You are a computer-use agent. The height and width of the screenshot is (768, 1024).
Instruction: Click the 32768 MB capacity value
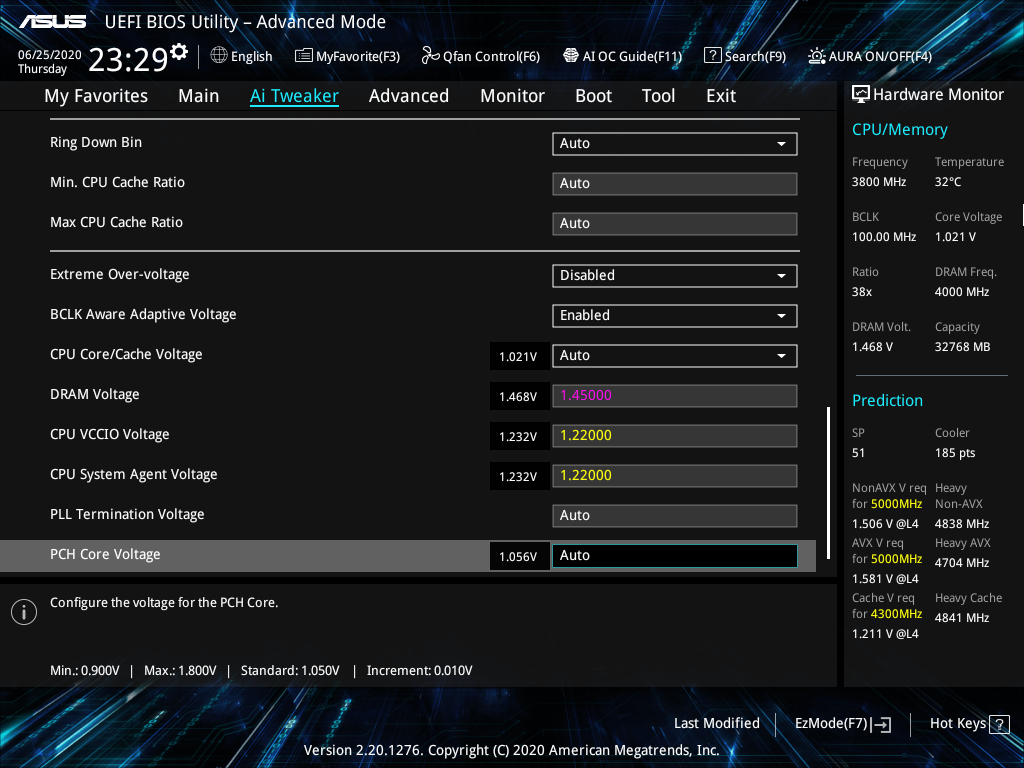pos(962,347)
